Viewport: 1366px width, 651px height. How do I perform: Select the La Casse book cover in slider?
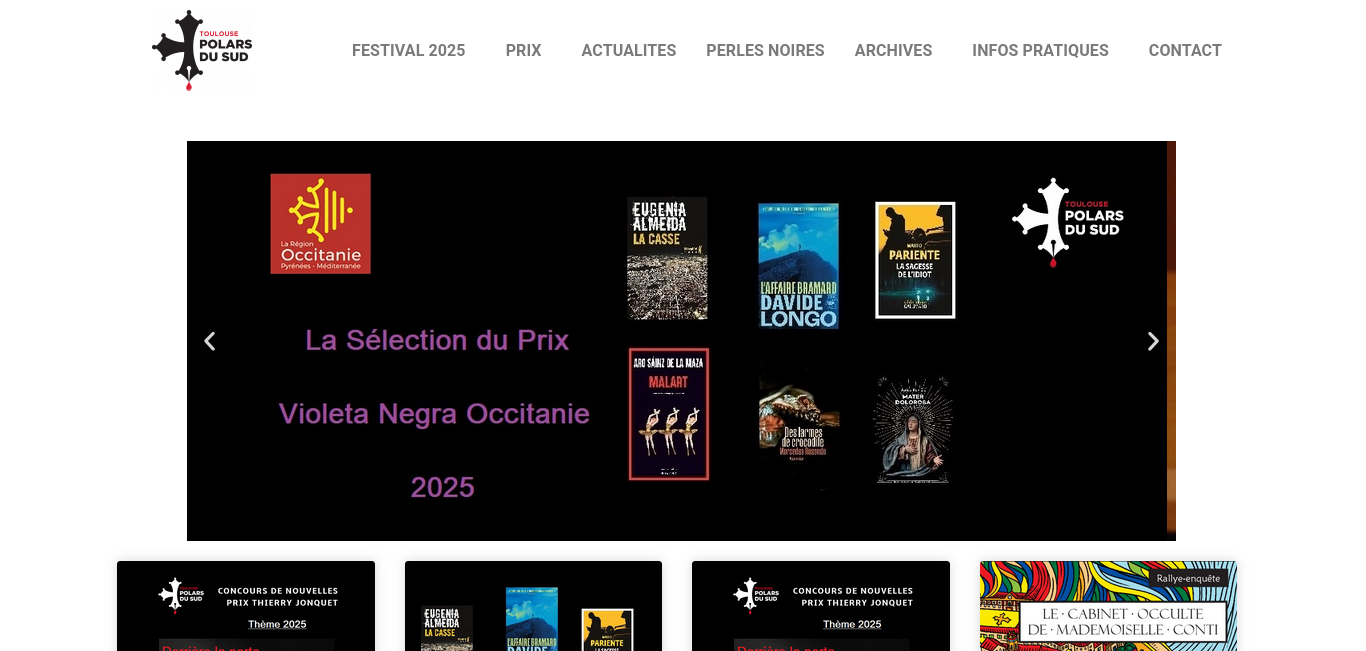(667, 258)
